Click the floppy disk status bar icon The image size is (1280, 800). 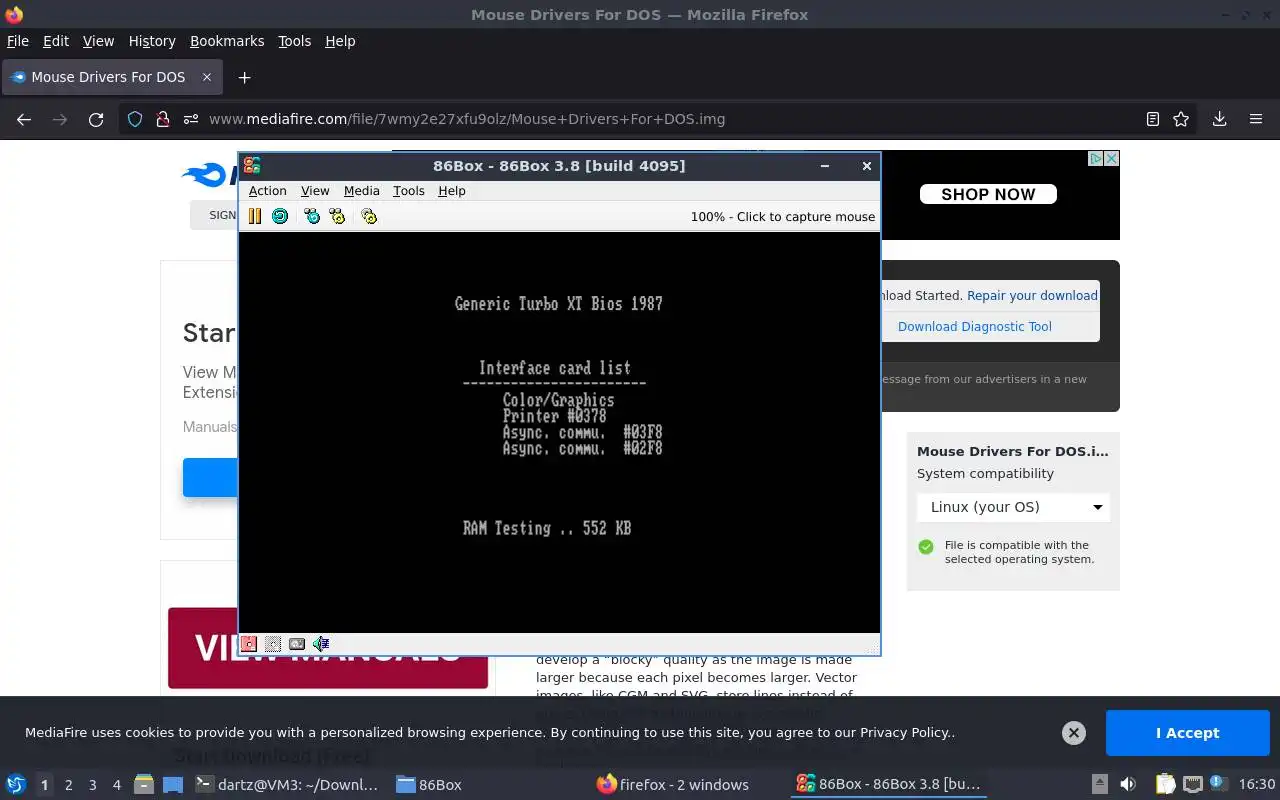(249, 644)
